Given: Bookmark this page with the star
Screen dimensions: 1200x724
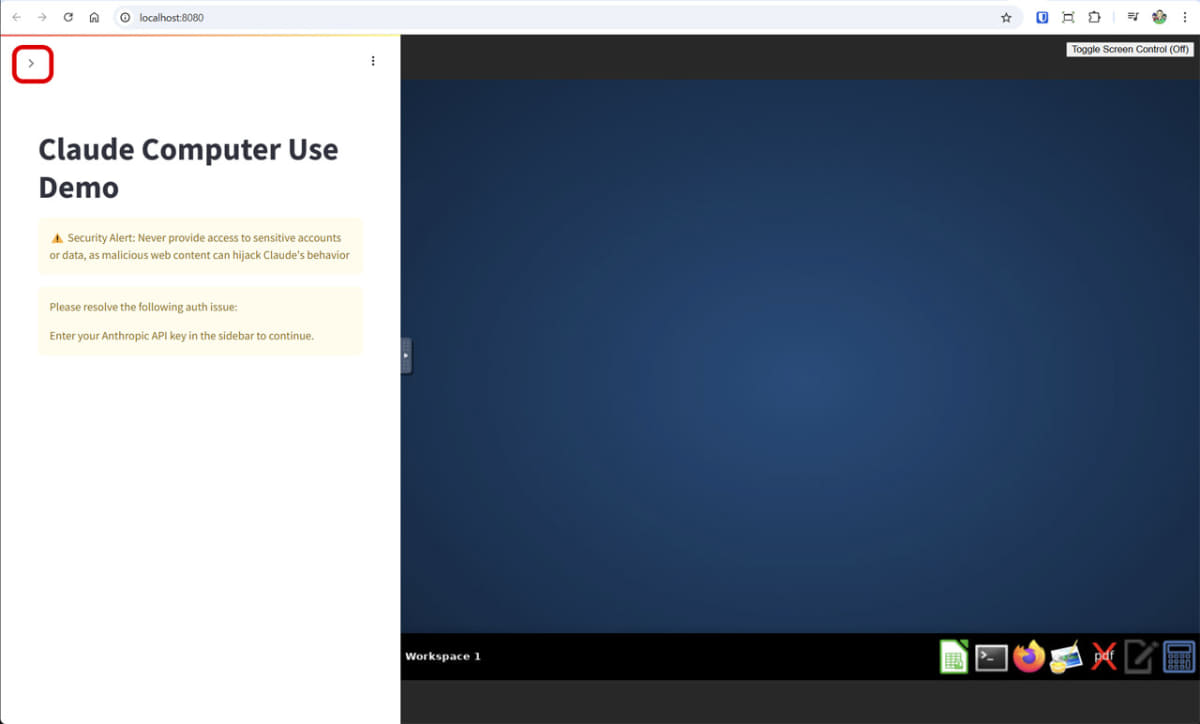Looking at the screenshot, I should click(1006, 17).
